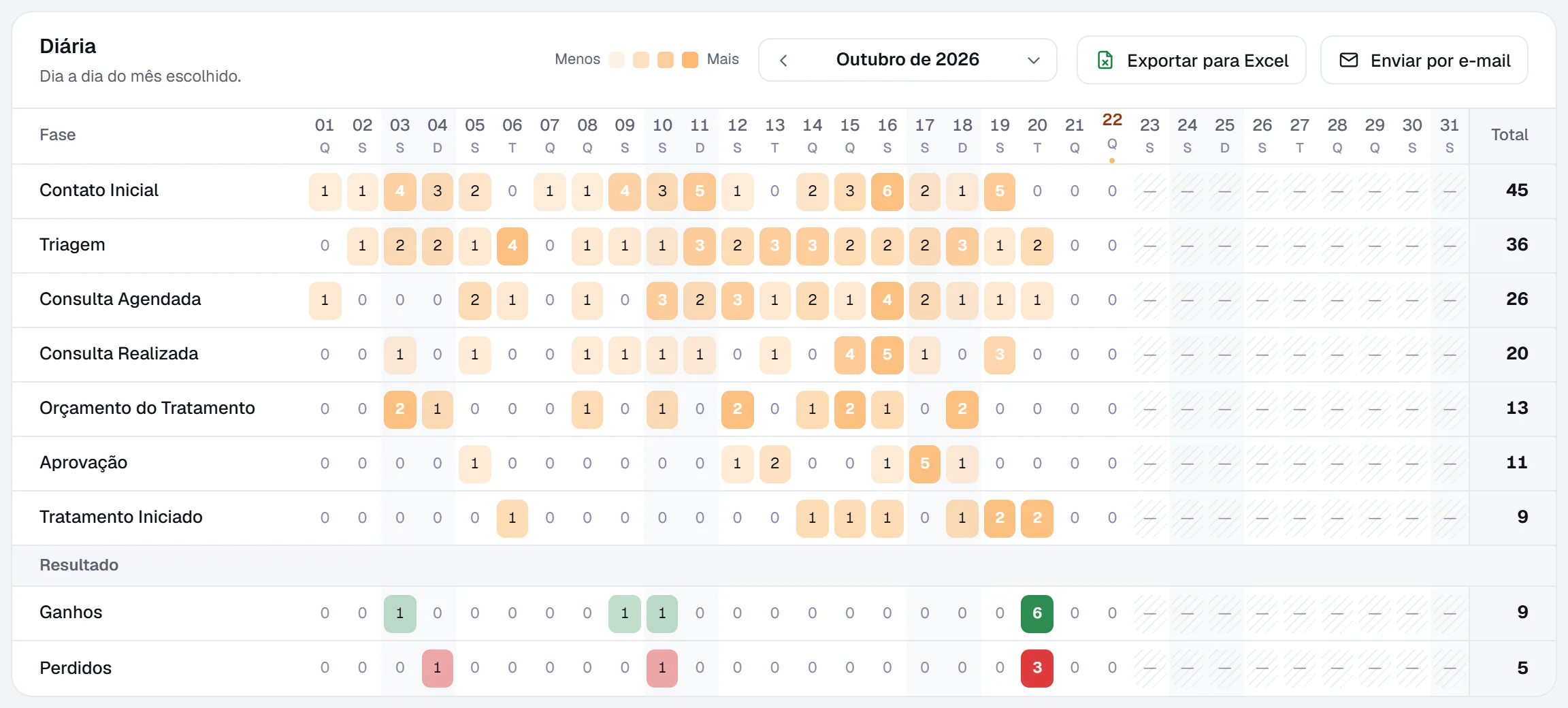Click Perdidos total 5
This screenshot has width=1568, height=708.
pyautogui.click(x=1523, y=668)
